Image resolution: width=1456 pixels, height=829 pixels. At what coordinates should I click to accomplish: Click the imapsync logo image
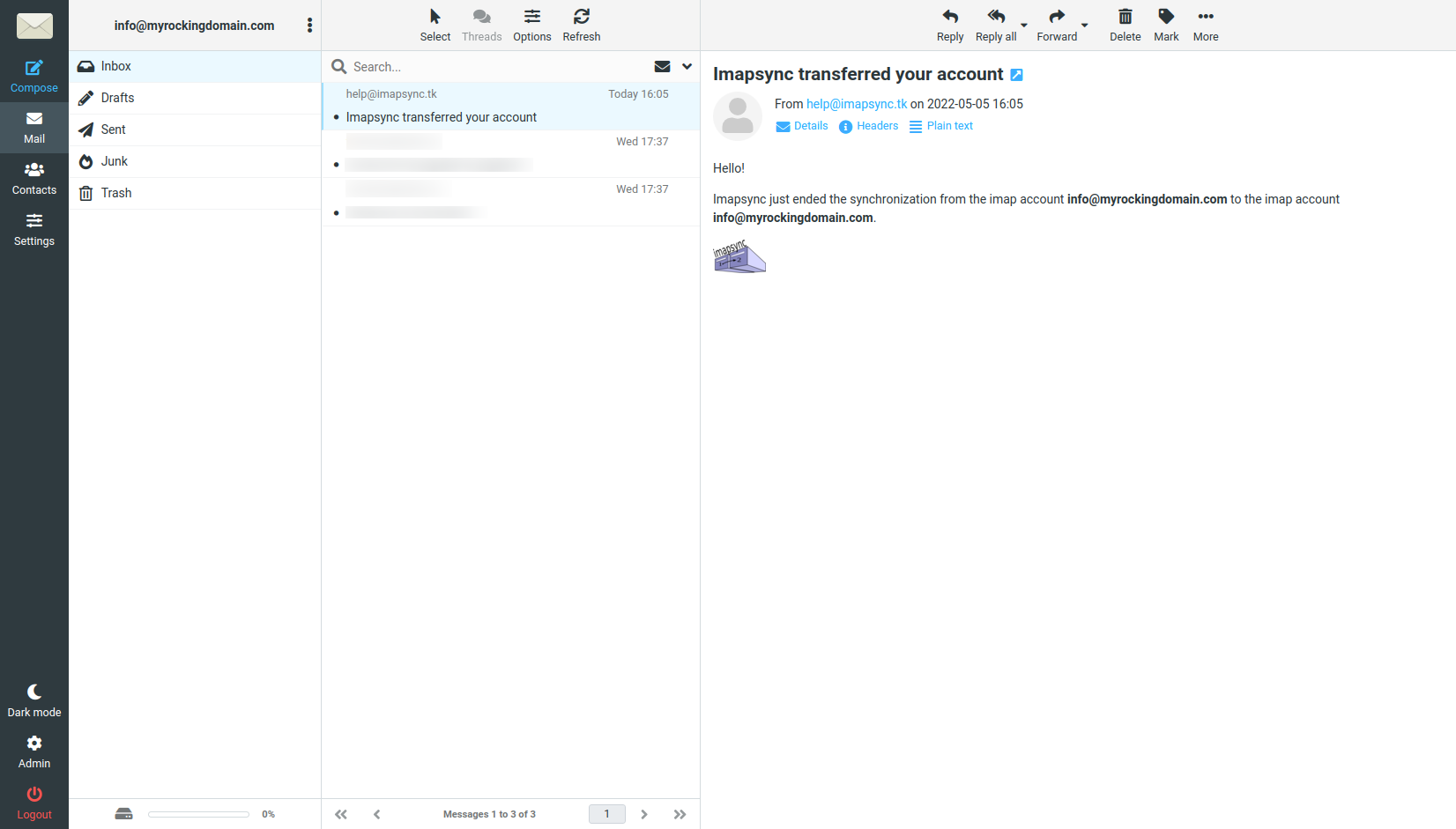(739, 256)
